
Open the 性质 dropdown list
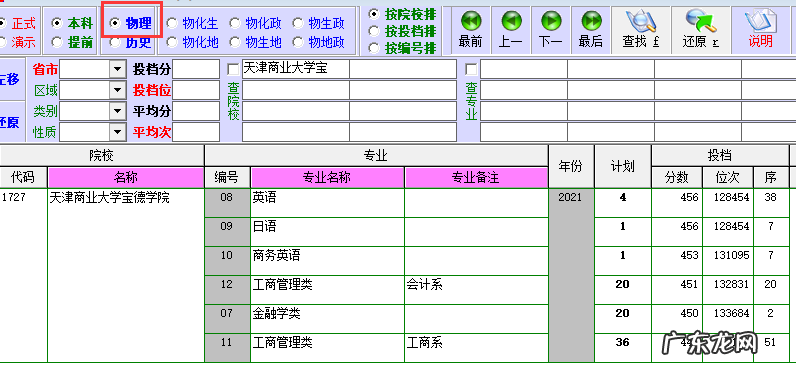click(118, 132)
